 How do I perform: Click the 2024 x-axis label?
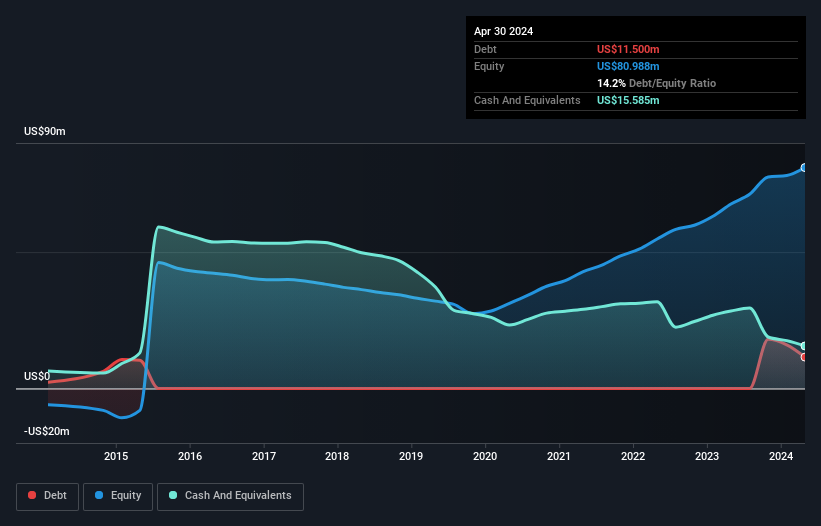click(x=781, y=456)
